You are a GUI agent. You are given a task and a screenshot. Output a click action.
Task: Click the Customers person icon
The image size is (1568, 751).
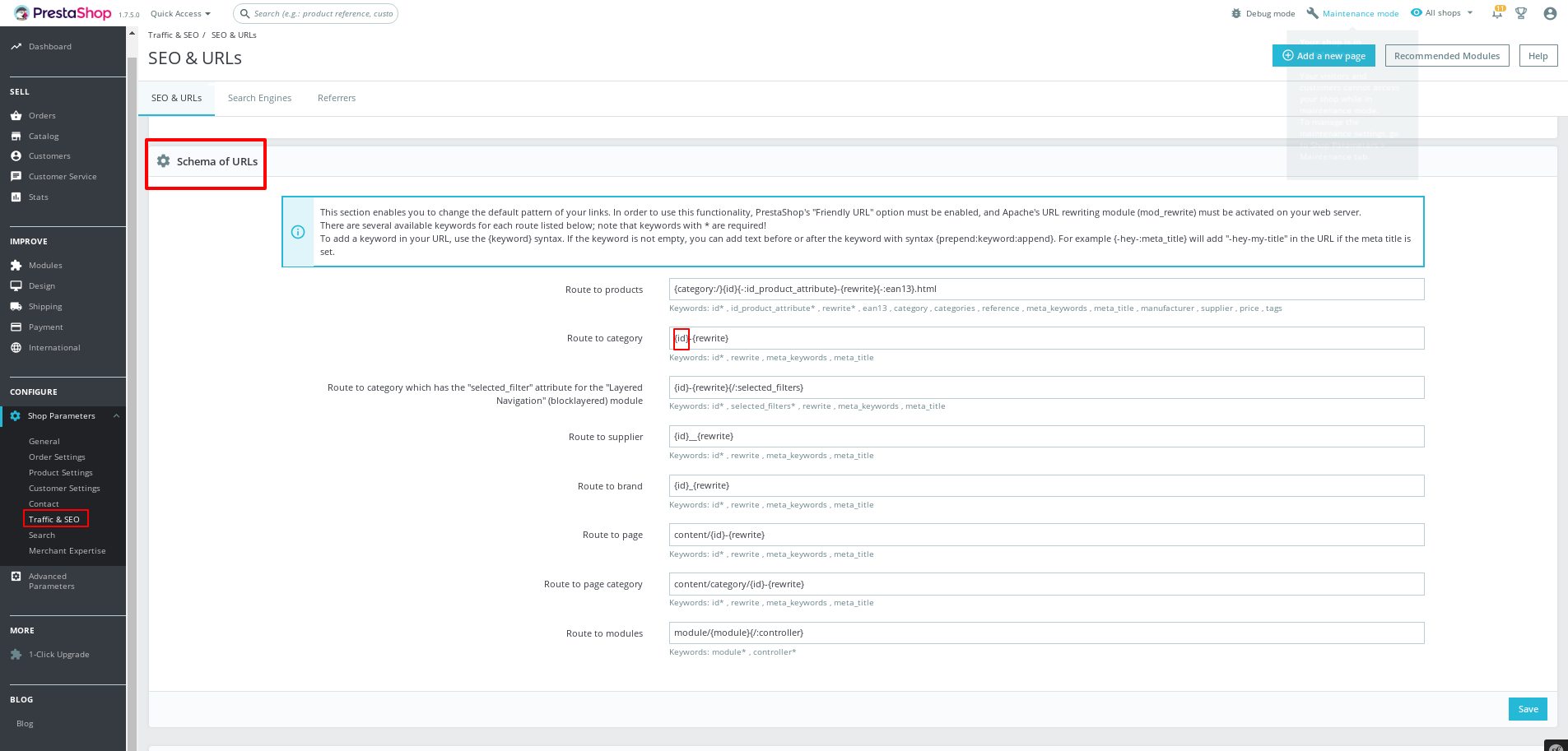pyautogui.click(x=16, y=156)
